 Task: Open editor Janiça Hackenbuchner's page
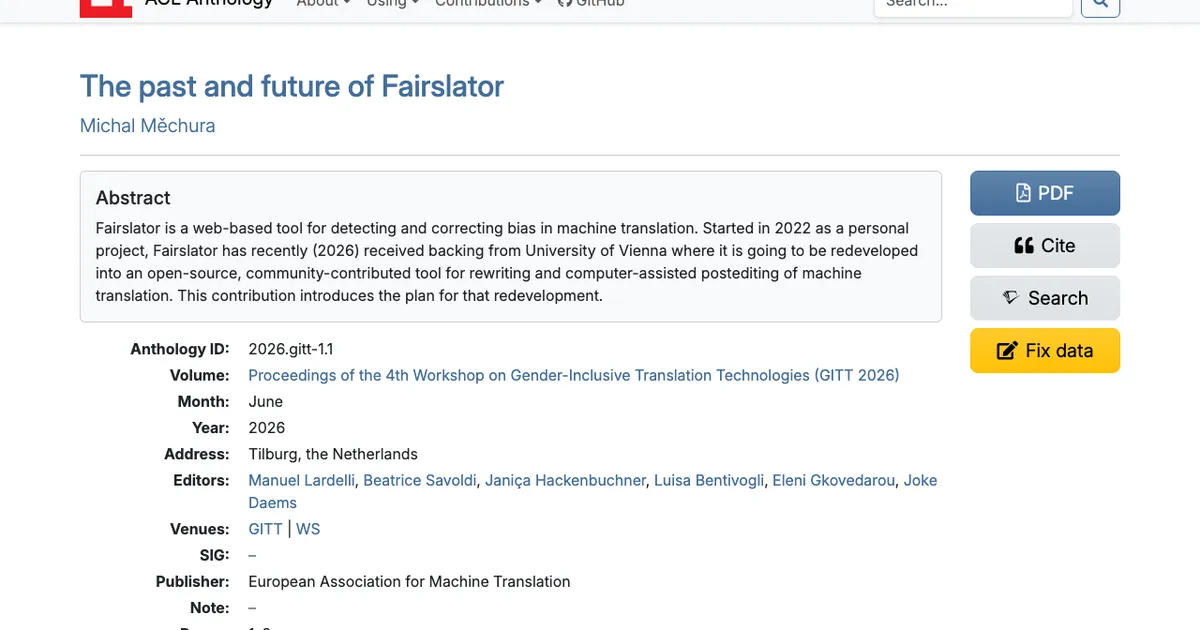566,480
